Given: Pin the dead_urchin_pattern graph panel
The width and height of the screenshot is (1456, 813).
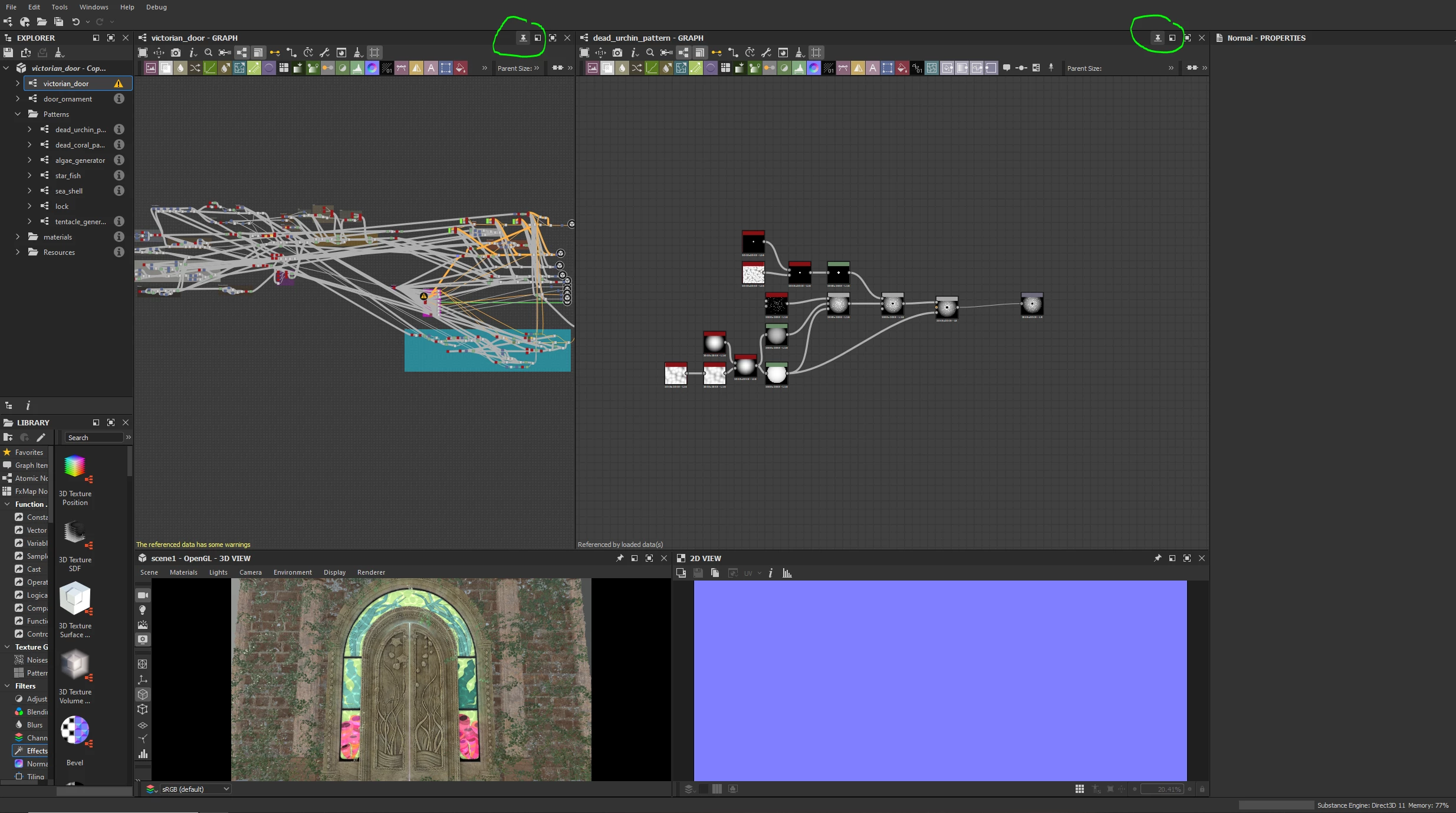Looking at the screenshot, I should pos(1158,38).
